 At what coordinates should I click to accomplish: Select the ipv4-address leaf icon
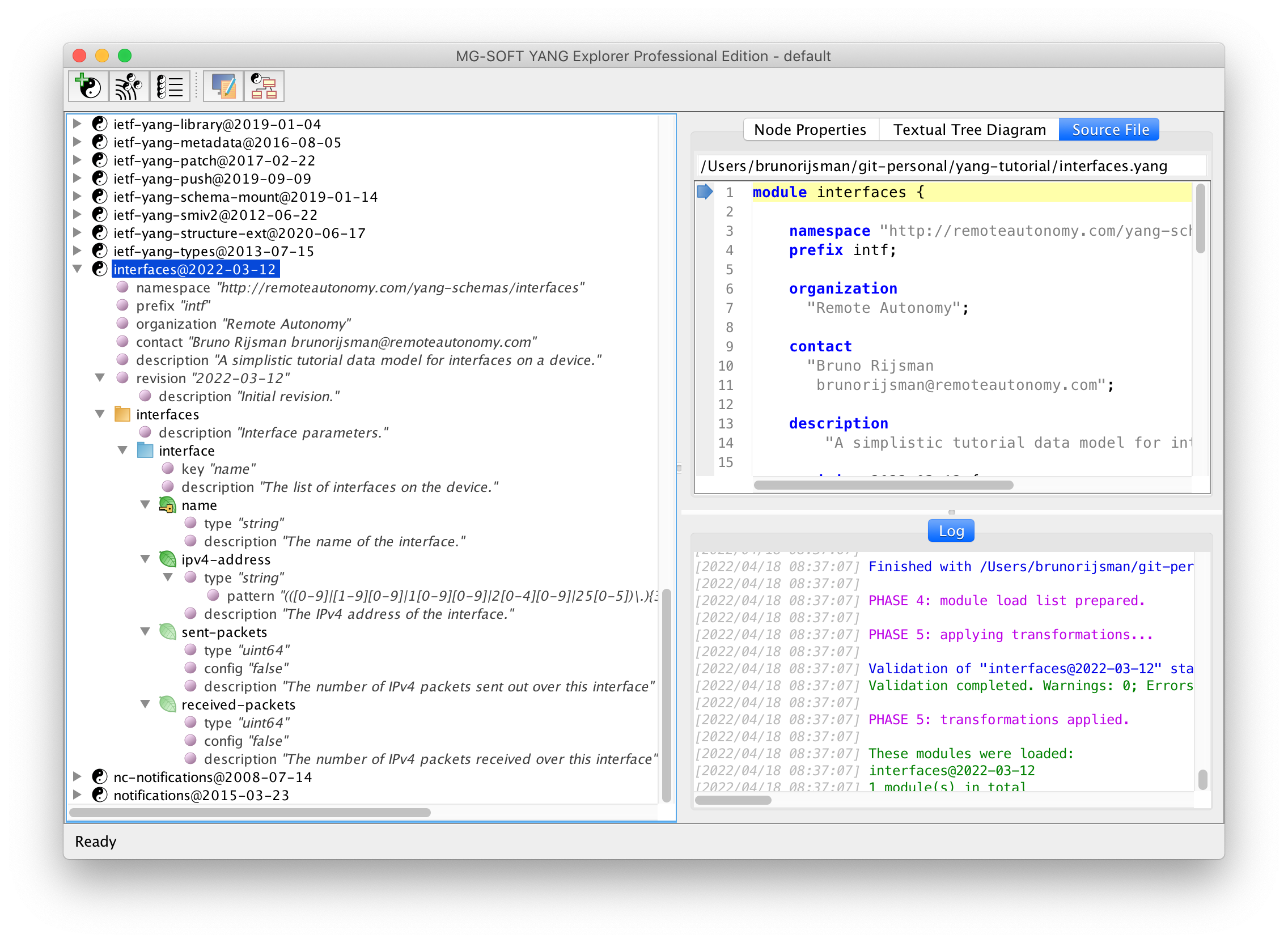point(167,559)
